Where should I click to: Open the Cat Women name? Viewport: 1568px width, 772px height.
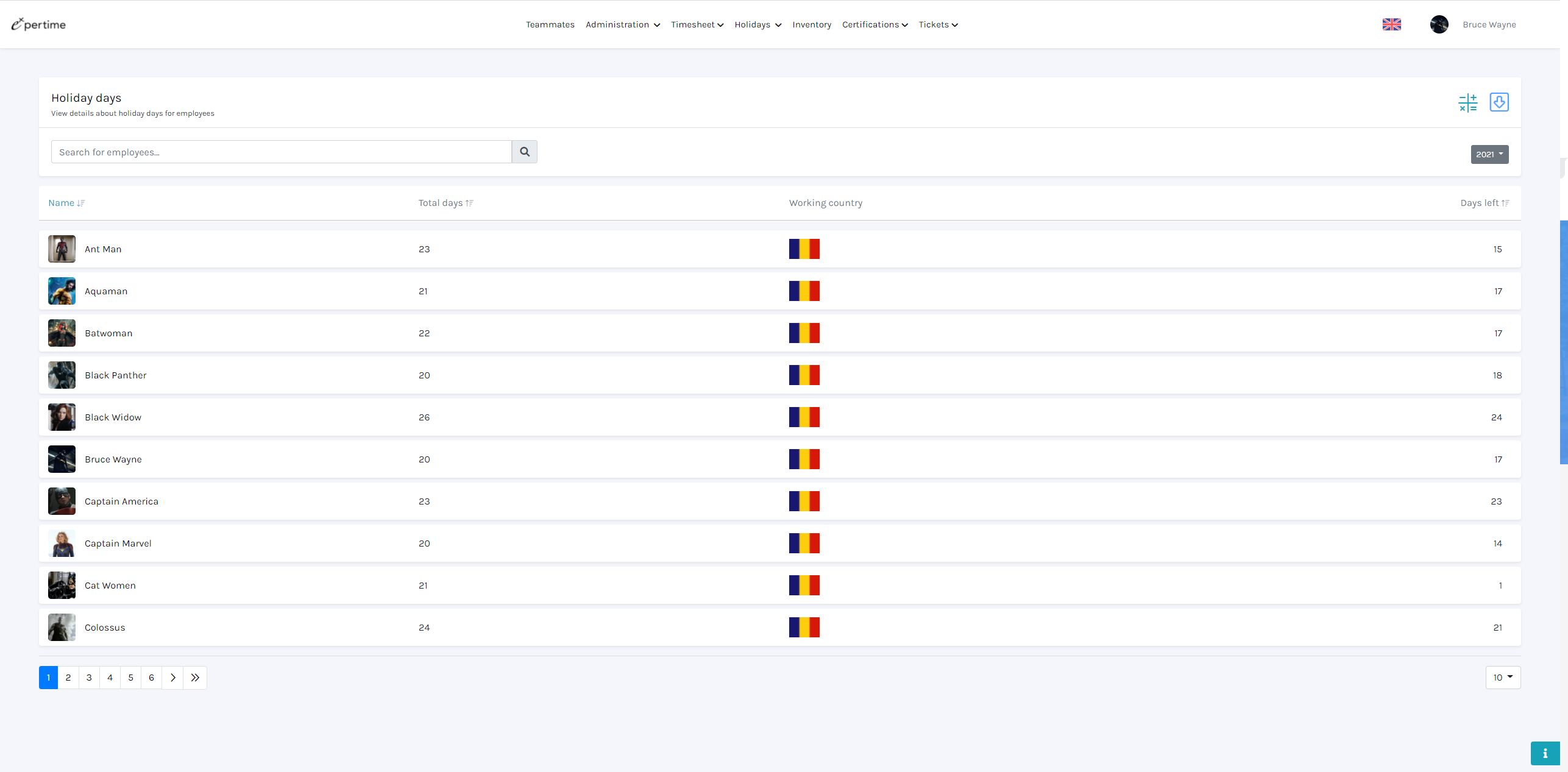[x=110, y=586]
